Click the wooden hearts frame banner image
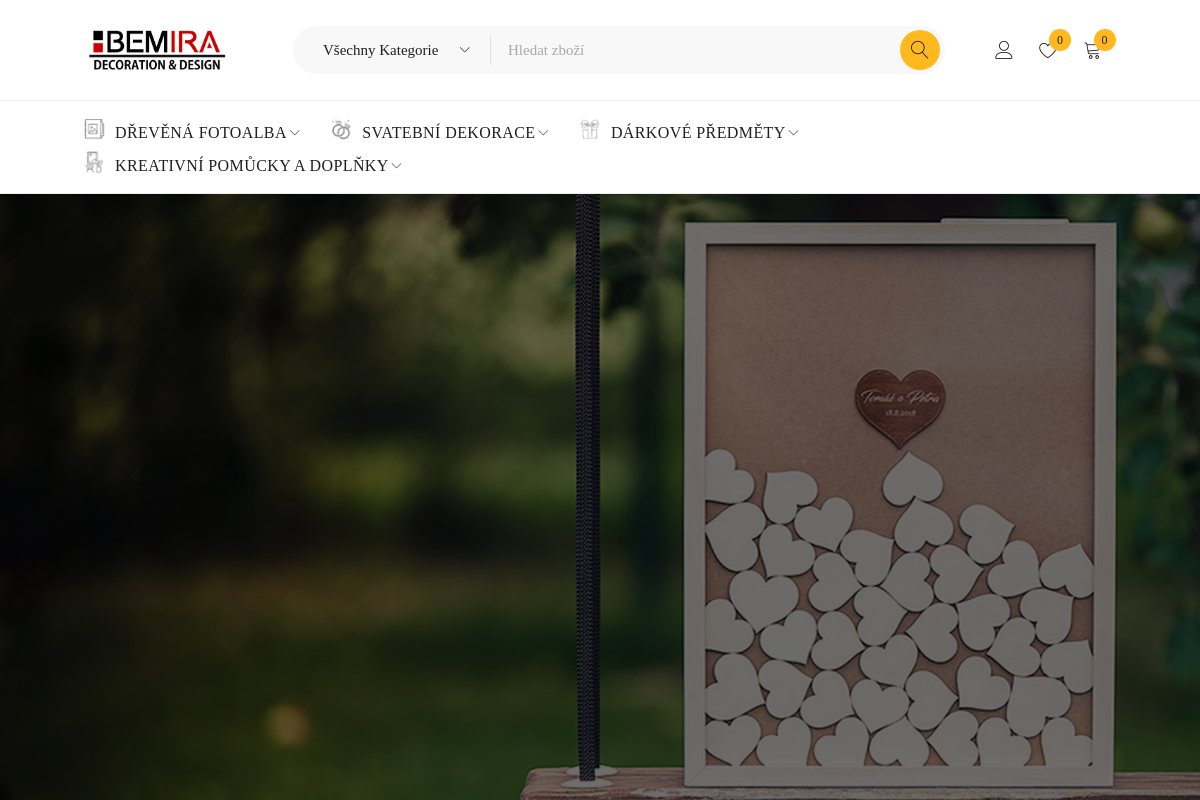 coord(600,497)
